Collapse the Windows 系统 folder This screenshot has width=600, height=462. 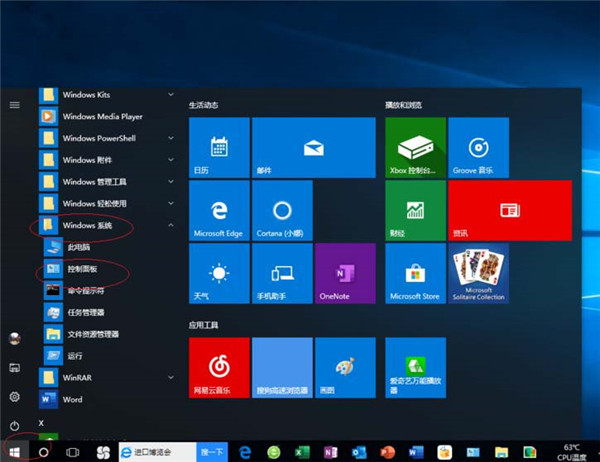171,226
